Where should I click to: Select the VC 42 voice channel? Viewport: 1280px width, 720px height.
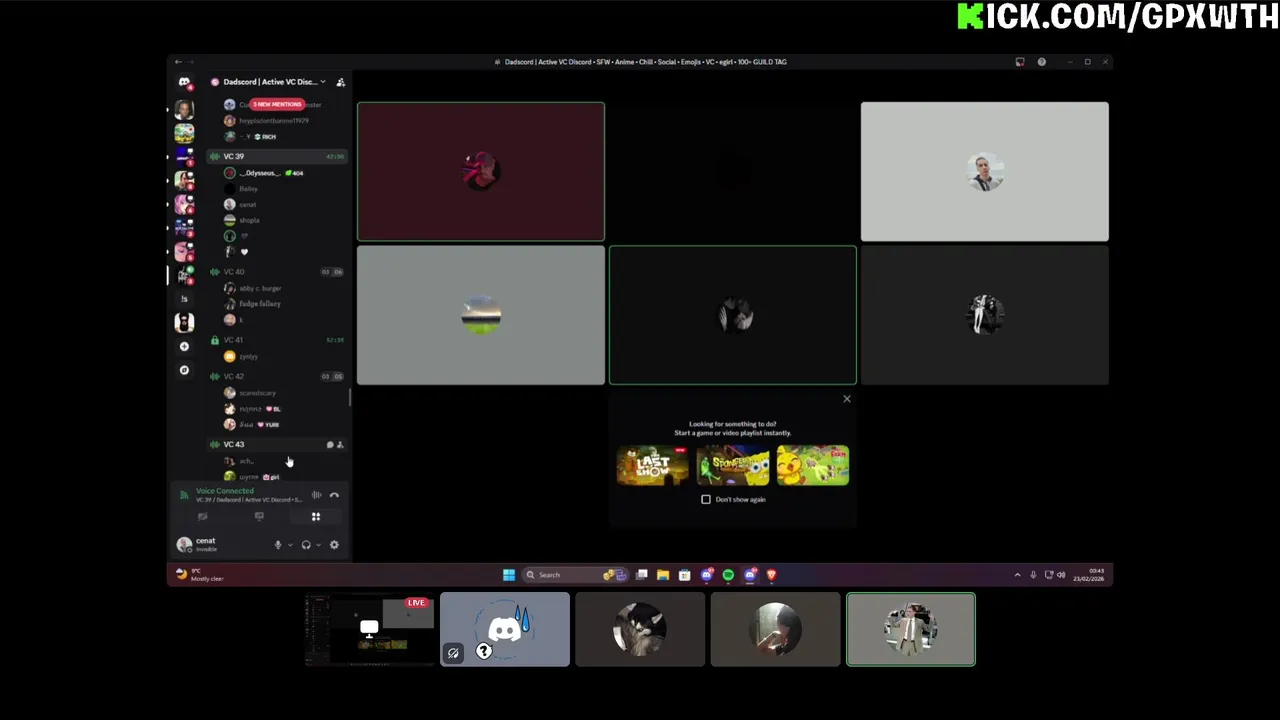pos(277,376)
